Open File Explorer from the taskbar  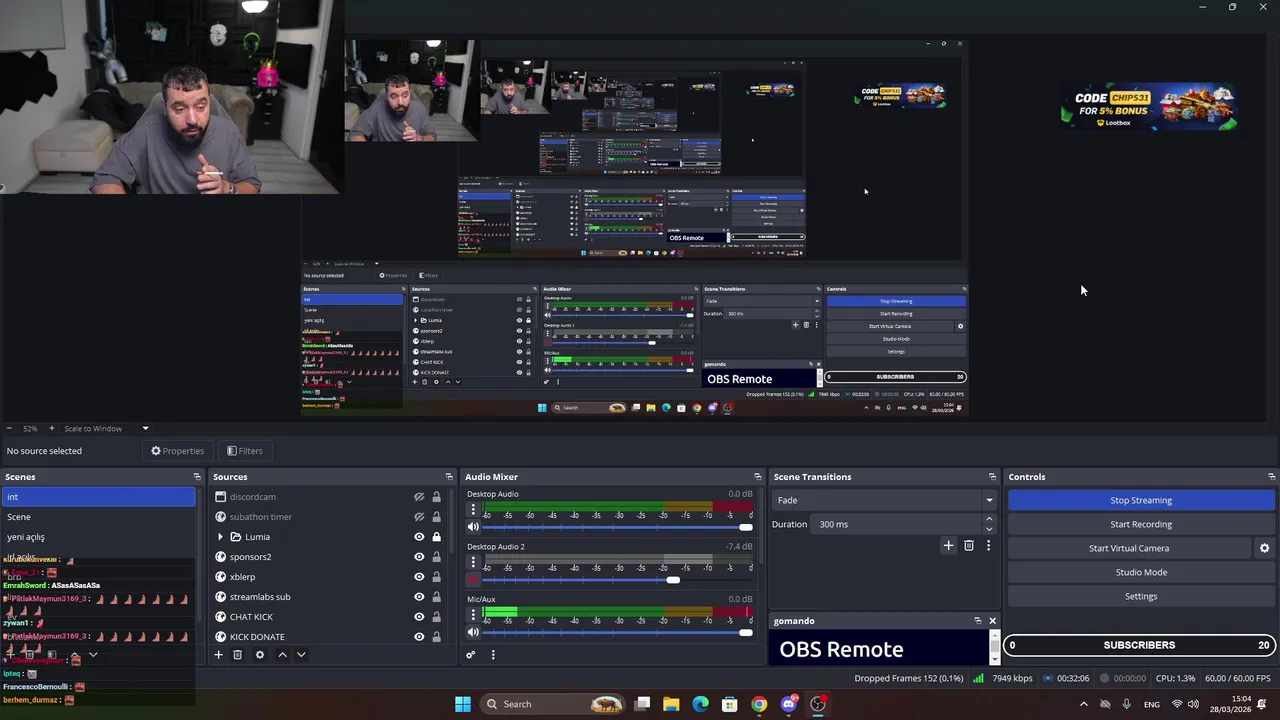point(671,704)
